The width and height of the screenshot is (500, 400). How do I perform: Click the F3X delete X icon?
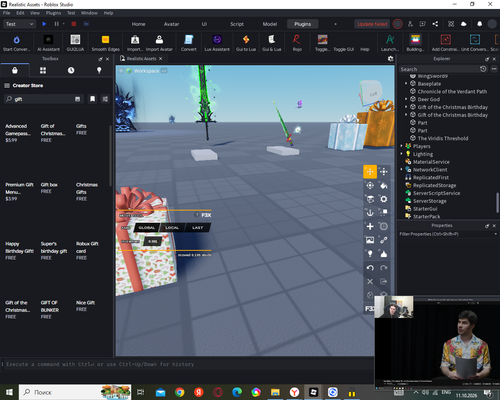pos(370,281)
